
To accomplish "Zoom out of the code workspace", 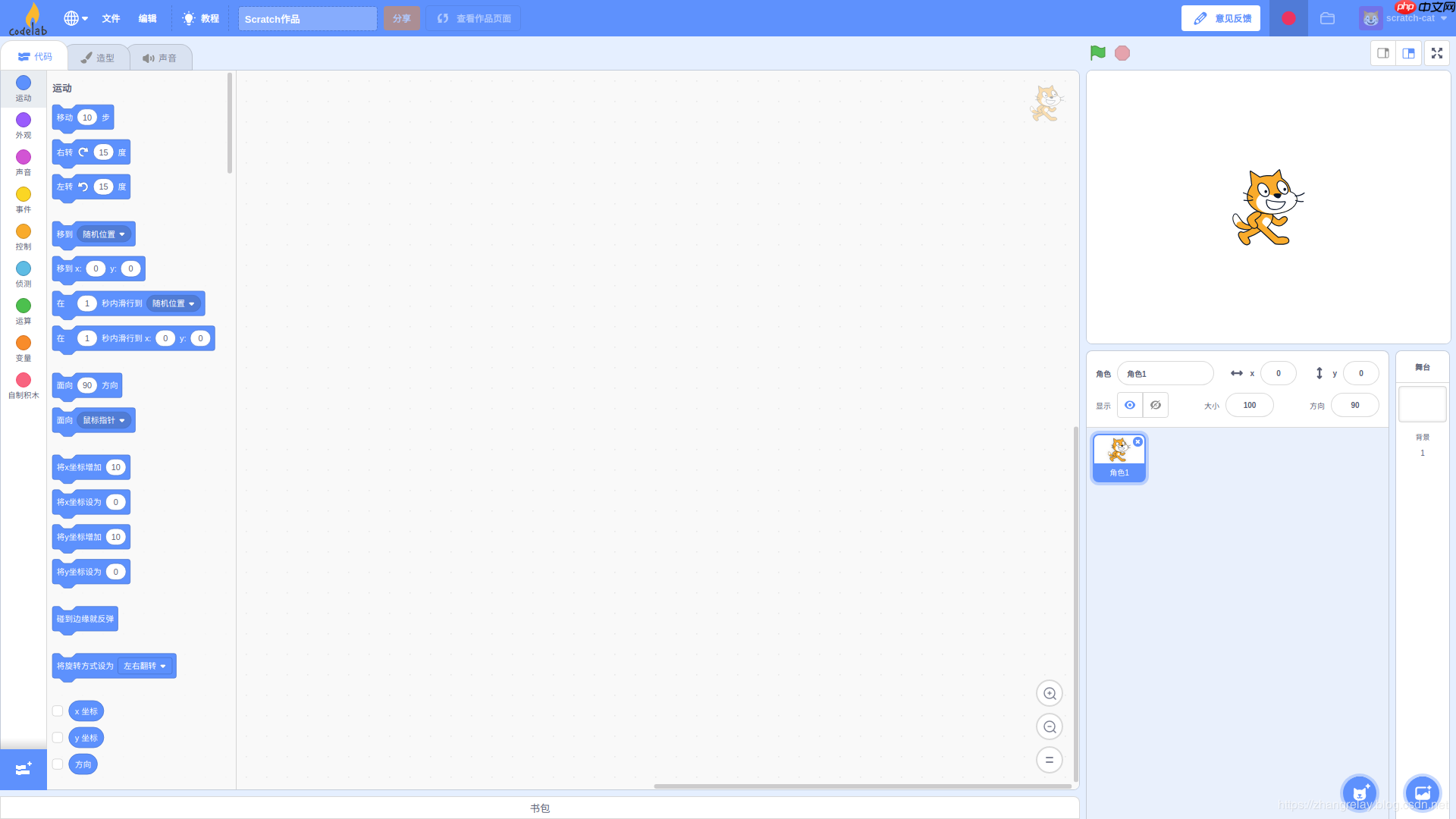I will coord(1050,727).
